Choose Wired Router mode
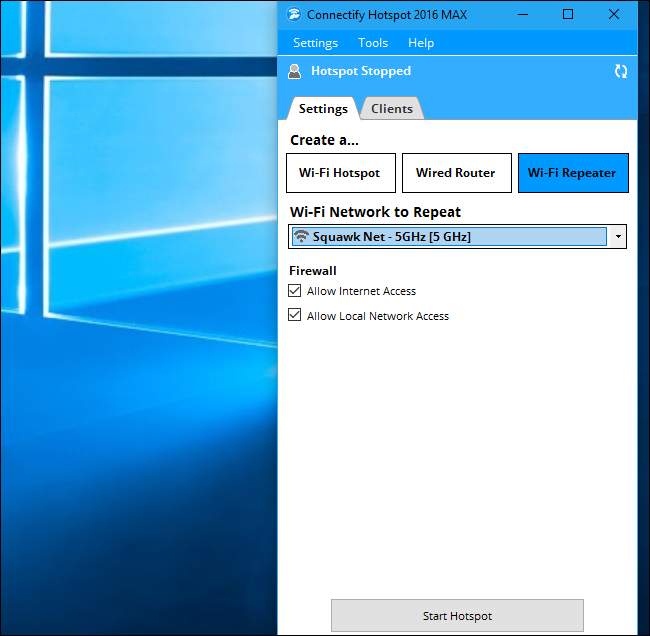The width and height of the screenshot is (650, 636). click(456, 173)
